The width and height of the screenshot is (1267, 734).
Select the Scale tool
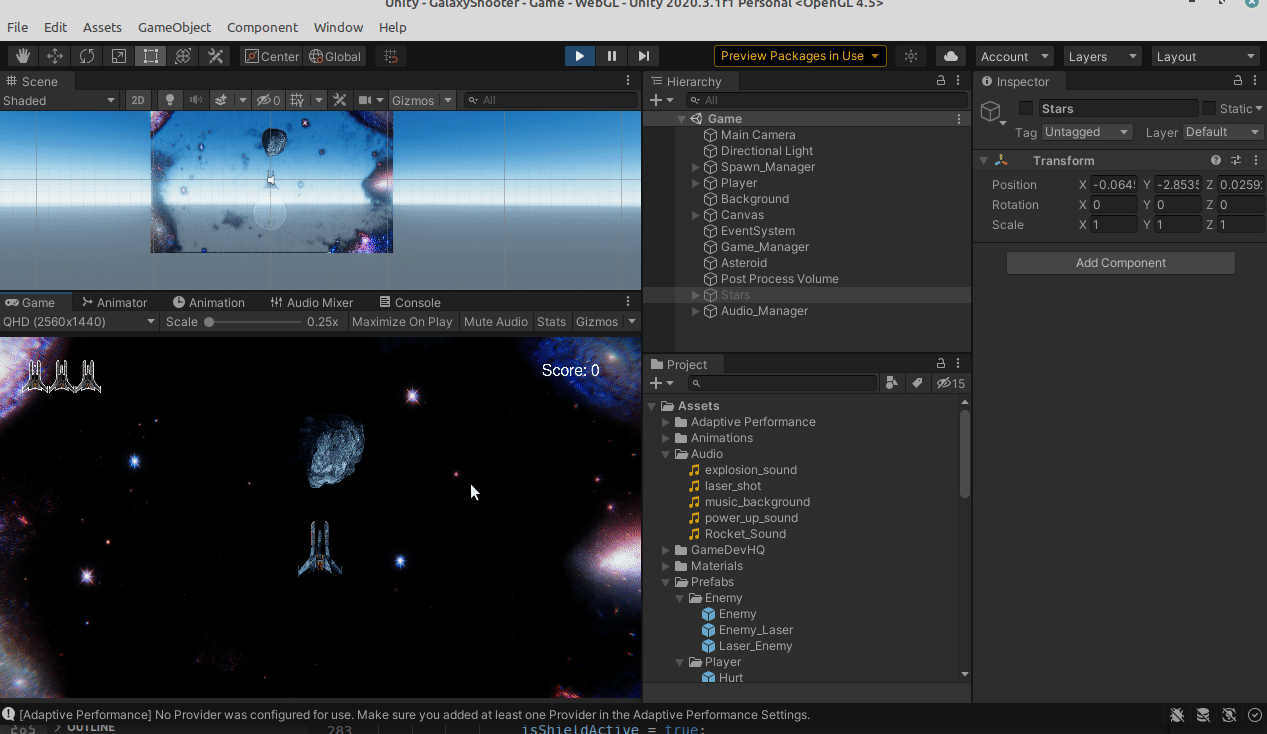tap(119, 56)
